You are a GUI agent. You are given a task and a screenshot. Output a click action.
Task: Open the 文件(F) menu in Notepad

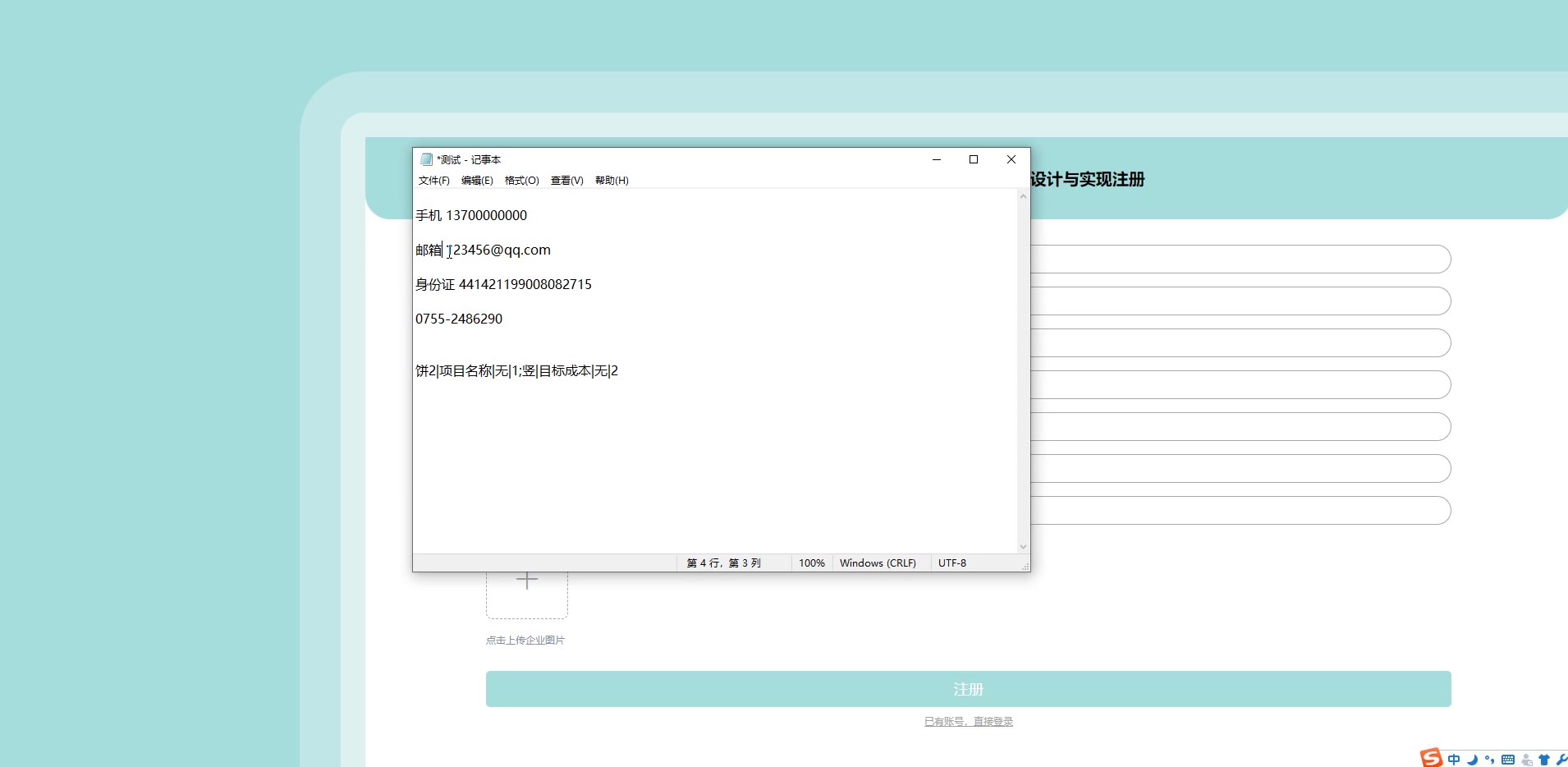[x=434, y=181]
